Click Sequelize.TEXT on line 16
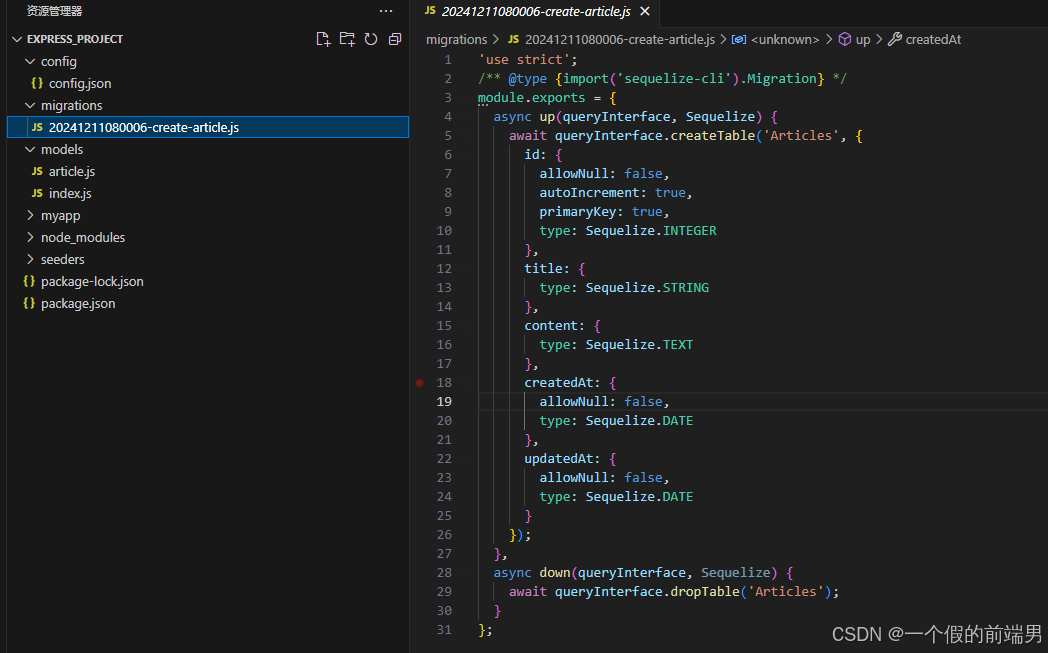 639,345
